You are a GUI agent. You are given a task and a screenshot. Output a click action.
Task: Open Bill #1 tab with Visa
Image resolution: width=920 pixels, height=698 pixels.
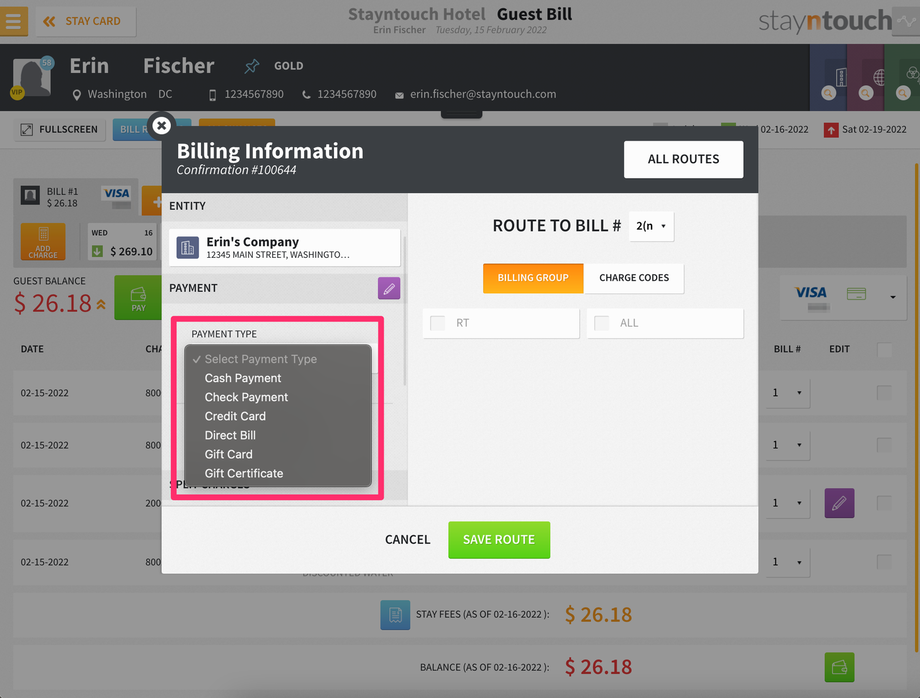[75, 198]
